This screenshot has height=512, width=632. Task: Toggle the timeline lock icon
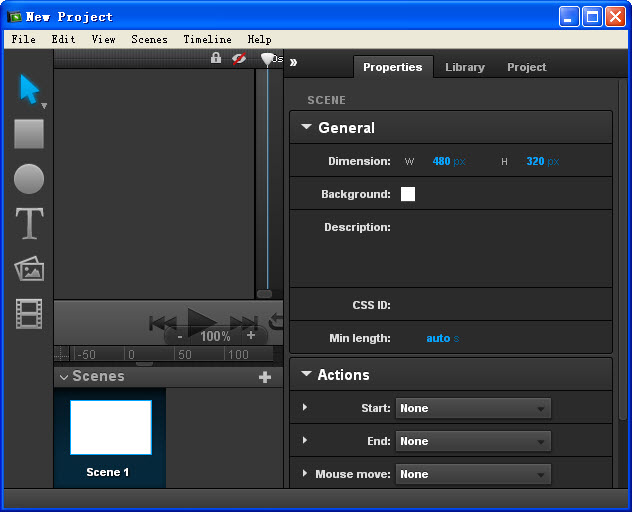point(216,59)
